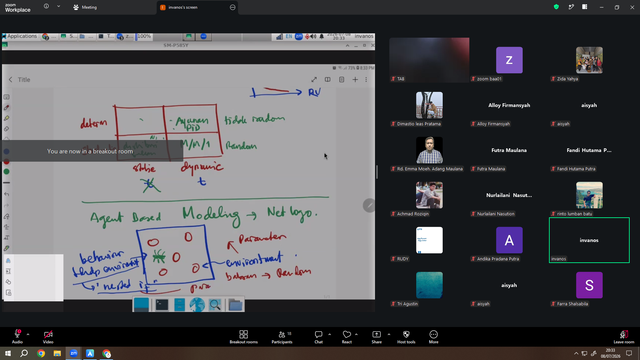Viewport: 640px width, 360px height.
Task: Expand the arrow next to React
Action: 356,334
